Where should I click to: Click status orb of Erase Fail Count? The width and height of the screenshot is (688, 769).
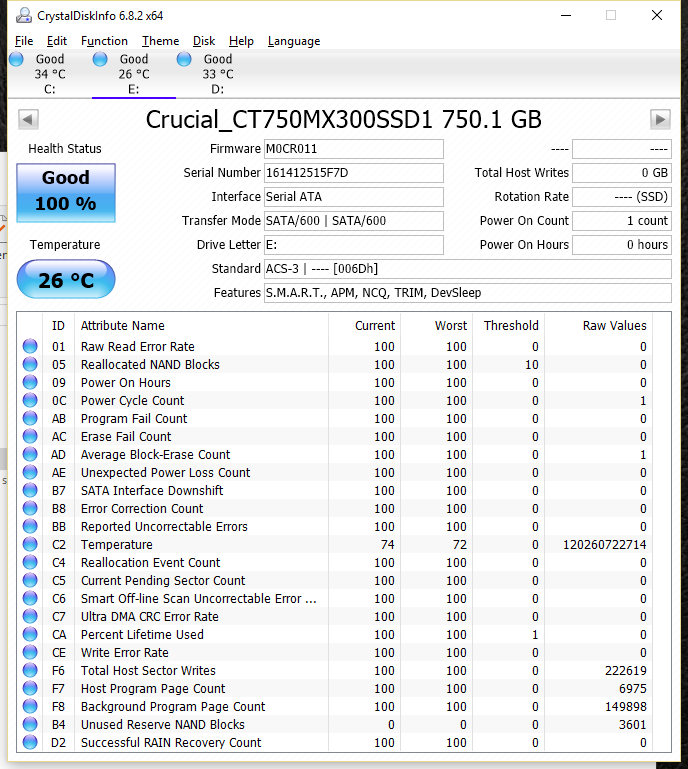(30, 436)
